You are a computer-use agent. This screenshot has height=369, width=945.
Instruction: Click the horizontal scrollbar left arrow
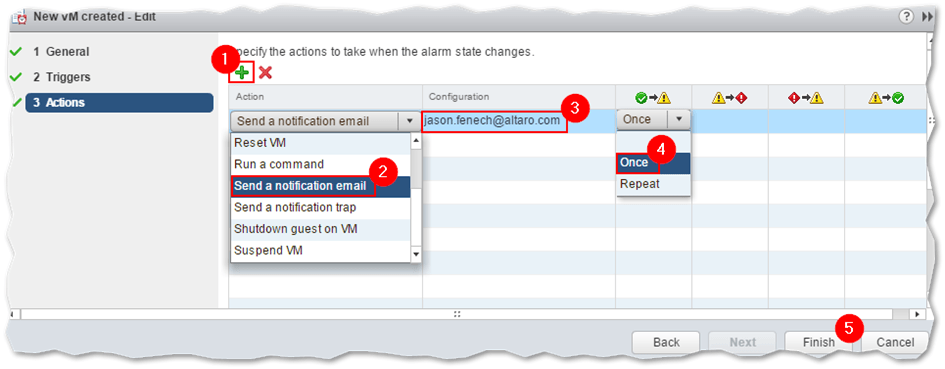(x=13, y=314)
